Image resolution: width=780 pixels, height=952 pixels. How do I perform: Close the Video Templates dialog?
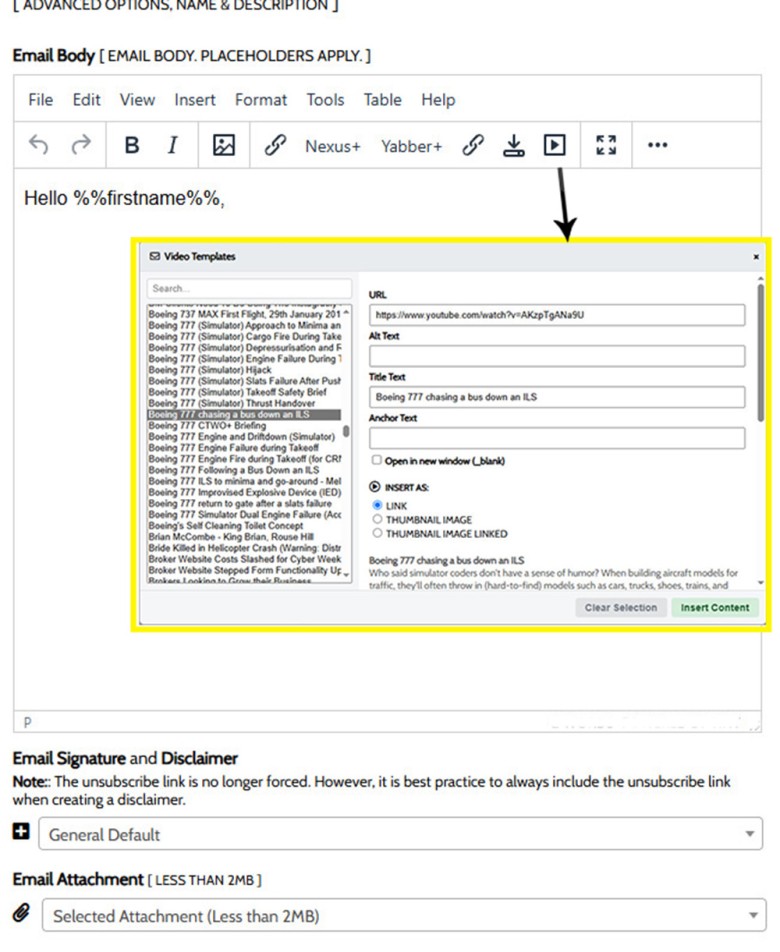point(756,257)
